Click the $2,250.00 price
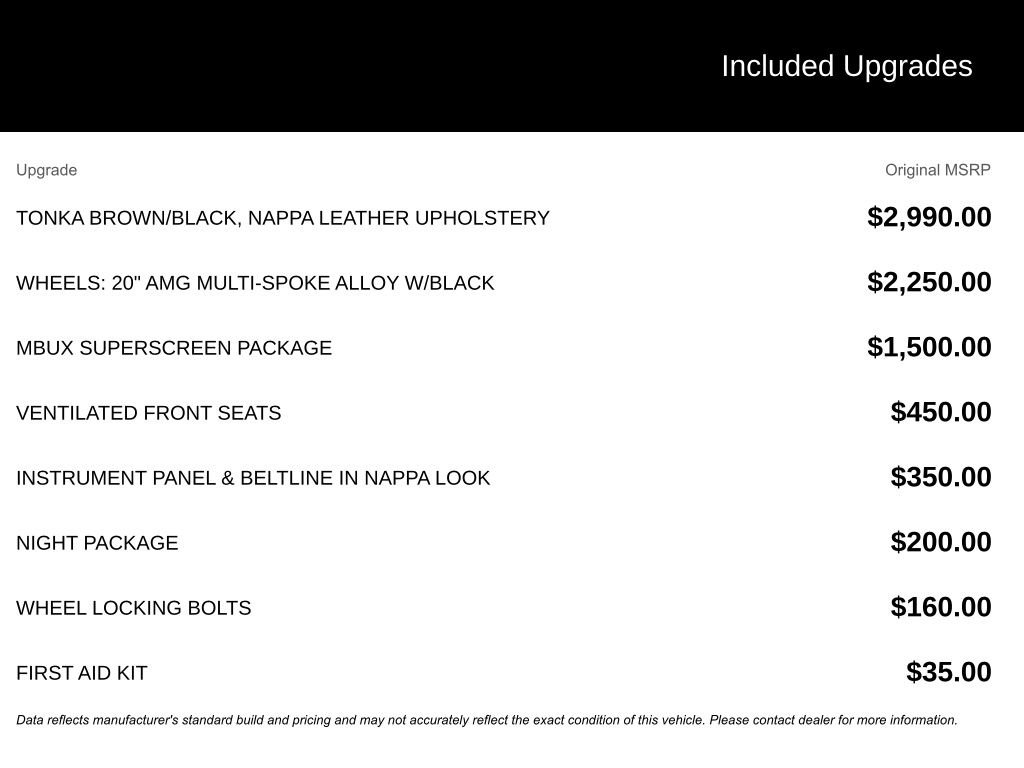 click(929, 282)
